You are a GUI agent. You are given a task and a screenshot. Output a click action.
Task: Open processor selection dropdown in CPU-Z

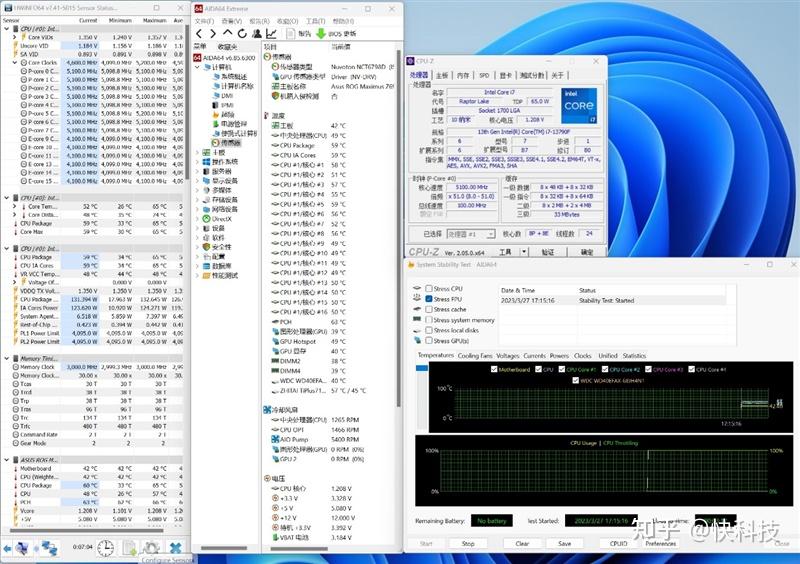tap(490, 234)
